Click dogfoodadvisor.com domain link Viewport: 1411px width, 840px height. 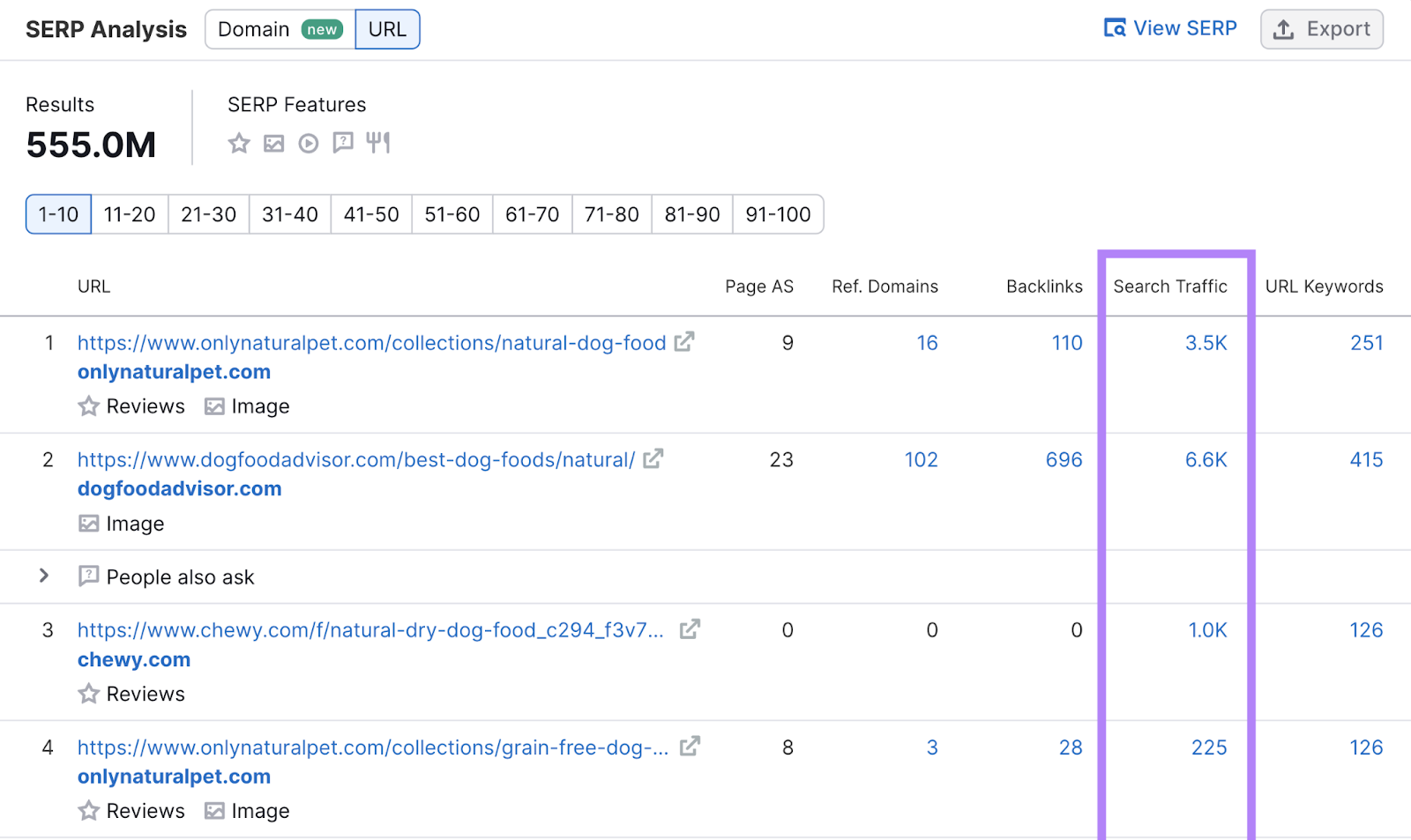(x=180, y=489)
